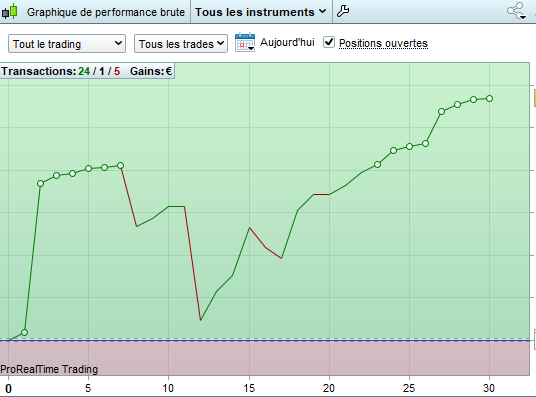This screenshot has width=536, height=397.
Task: Open the Tous les trades dropdown
Action: point(181,44)
